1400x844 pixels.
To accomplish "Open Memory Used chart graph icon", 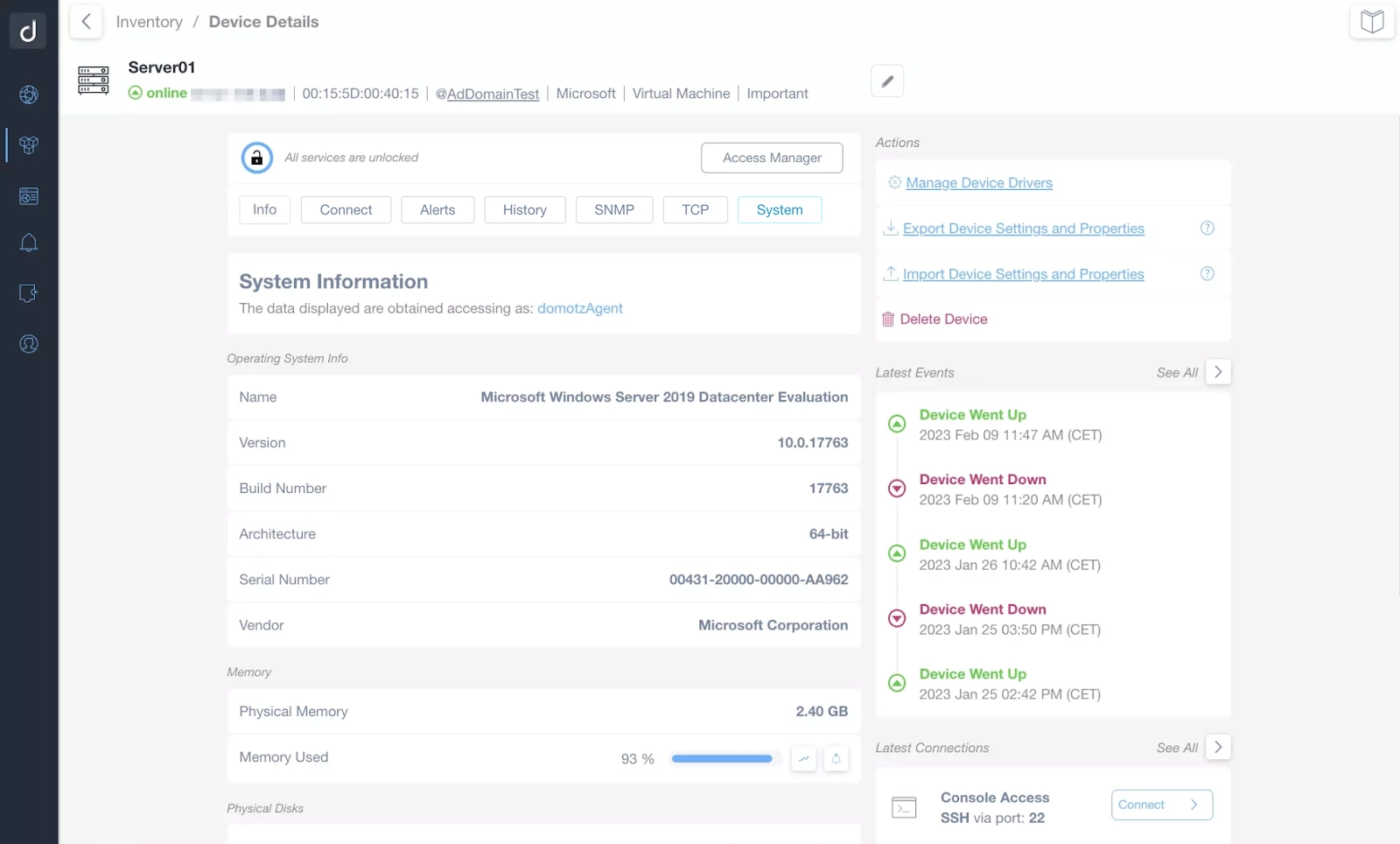I will (803, 759).
